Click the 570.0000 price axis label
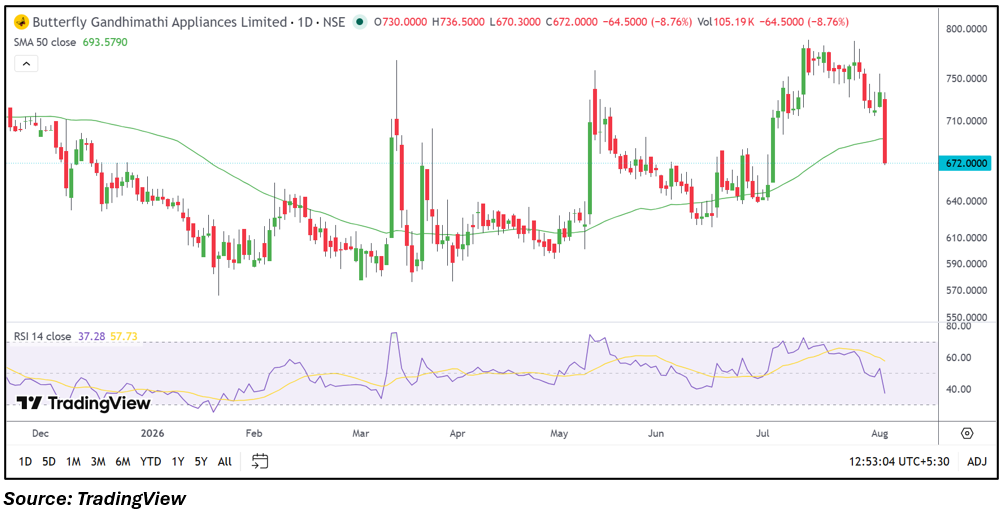 coord(967,291)
